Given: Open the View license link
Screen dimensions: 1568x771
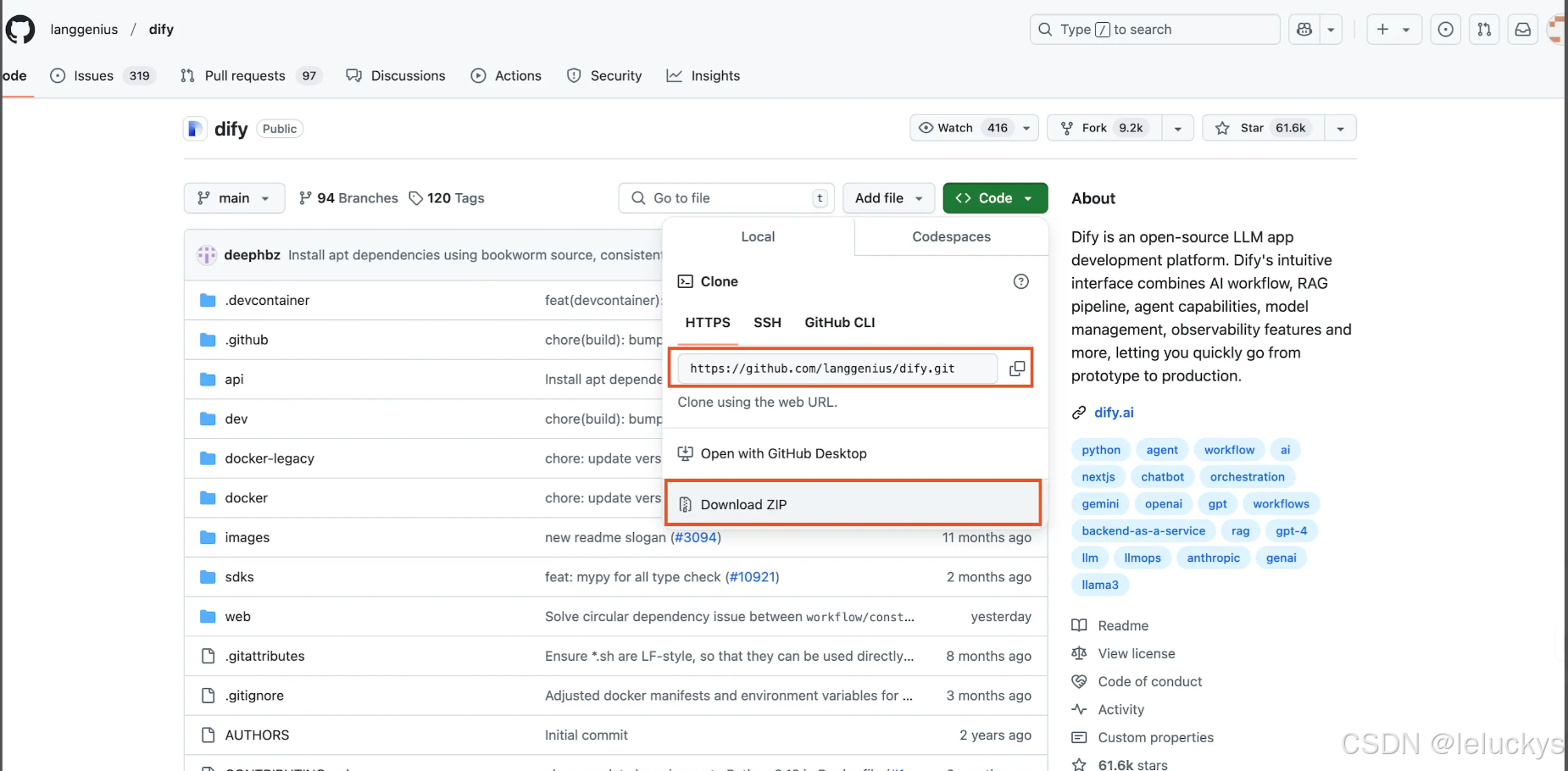Looking at the screenshot, I should [x=1124, y=653].
